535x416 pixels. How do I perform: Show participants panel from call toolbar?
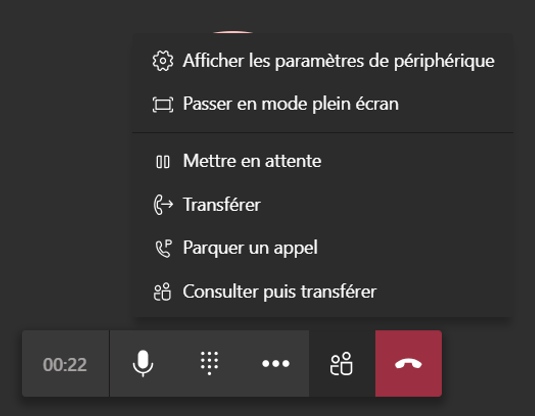(341, 364)
